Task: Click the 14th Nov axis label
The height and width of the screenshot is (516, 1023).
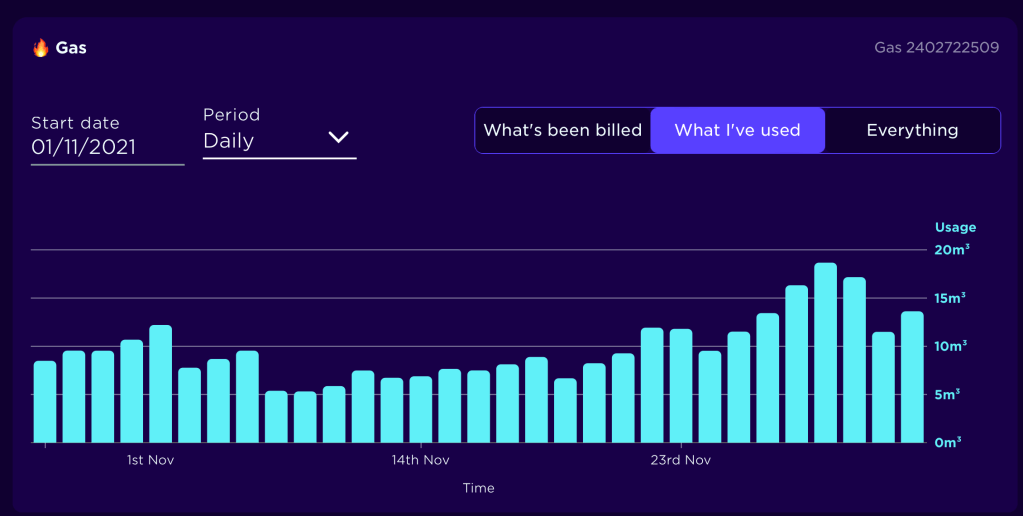Action: point(420,460)
